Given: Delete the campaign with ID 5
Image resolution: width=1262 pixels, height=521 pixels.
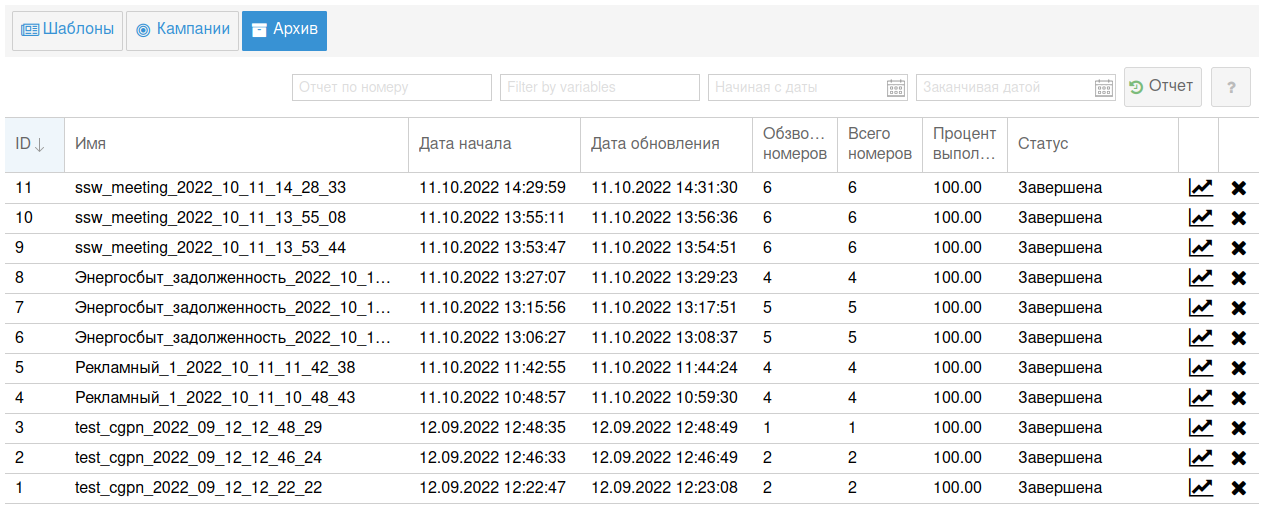Looking at the screenshot, I should pos(1238,368).
